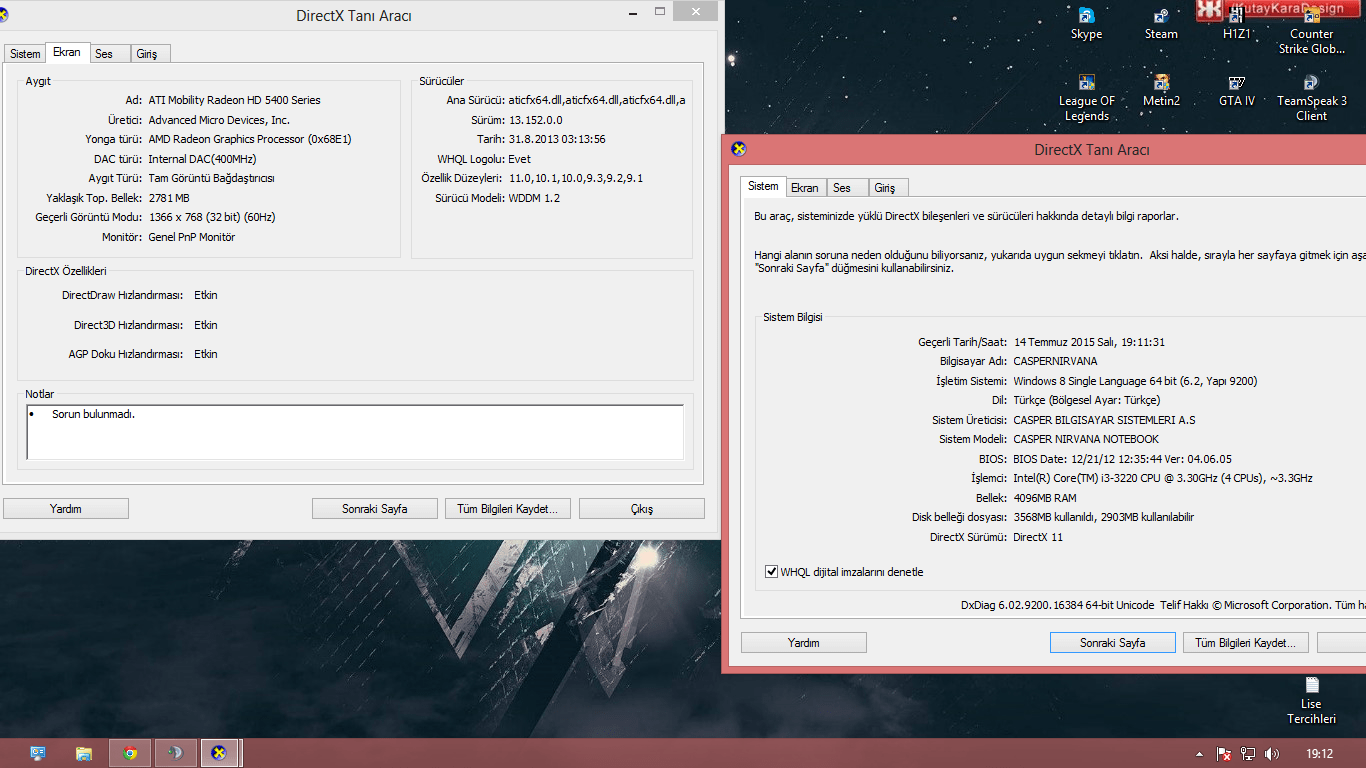Click the 'Sorun bulunmadı.' note line
This screenshot has height=768, width=1366.
[x=93, y=414]
